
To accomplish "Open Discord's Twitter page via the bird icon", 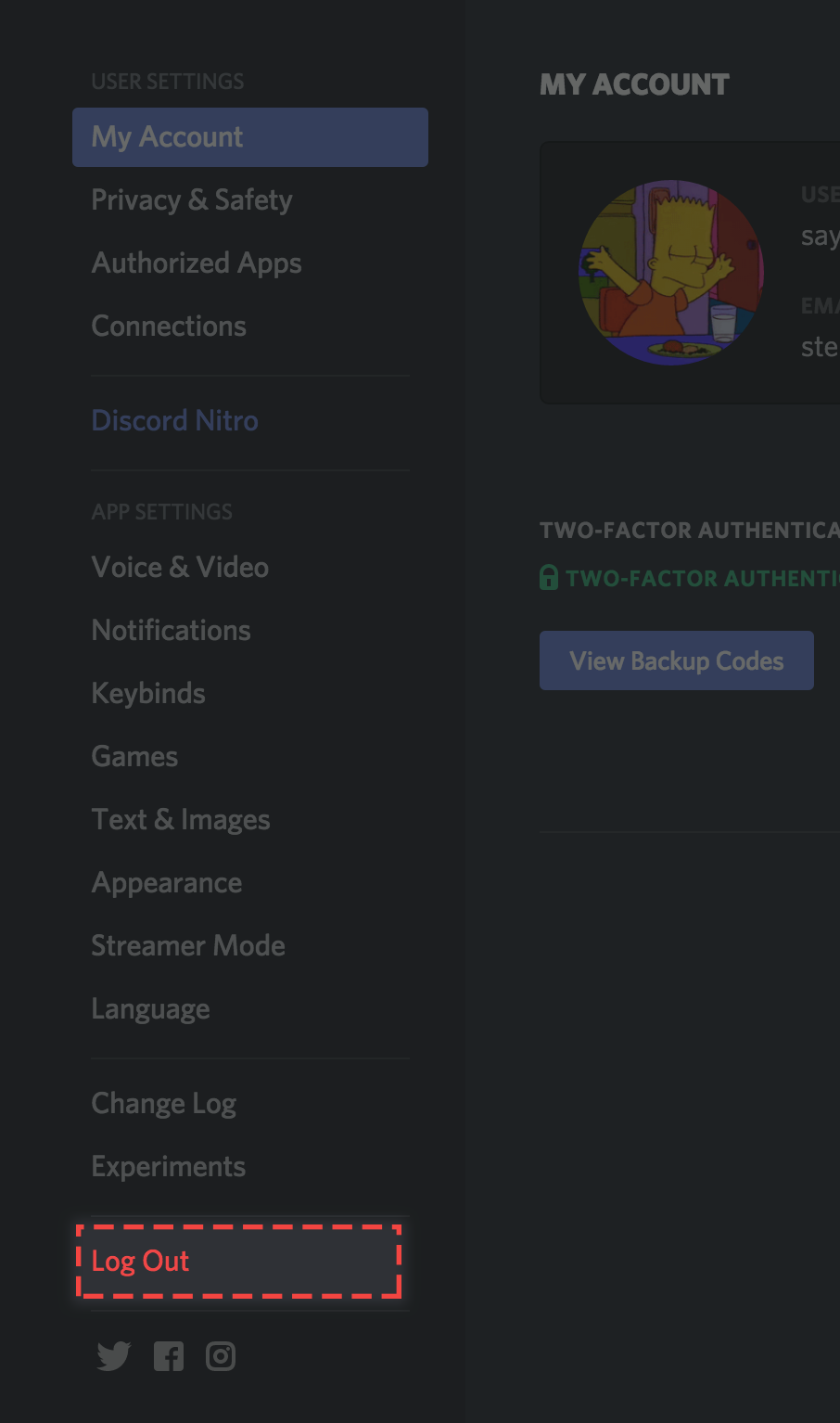I will (x=112, y=1355).
